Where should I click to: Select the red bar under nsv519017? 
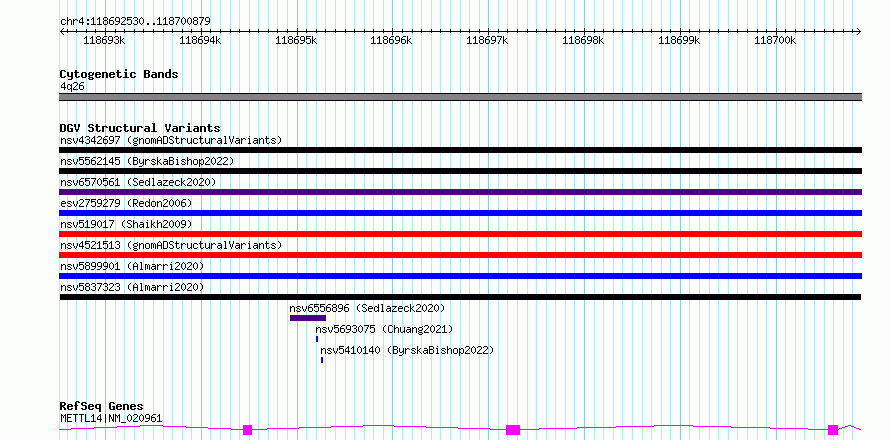click(460, 234)
